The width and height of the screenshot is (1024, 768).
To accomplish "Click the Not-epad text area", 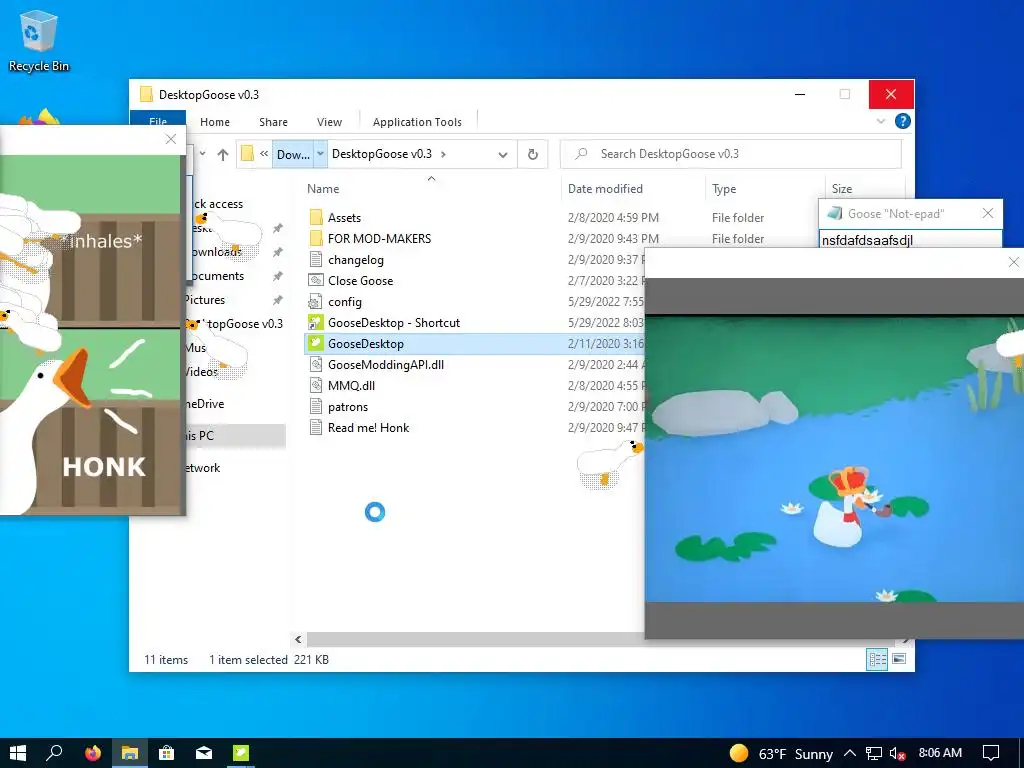I will (910, 239).
